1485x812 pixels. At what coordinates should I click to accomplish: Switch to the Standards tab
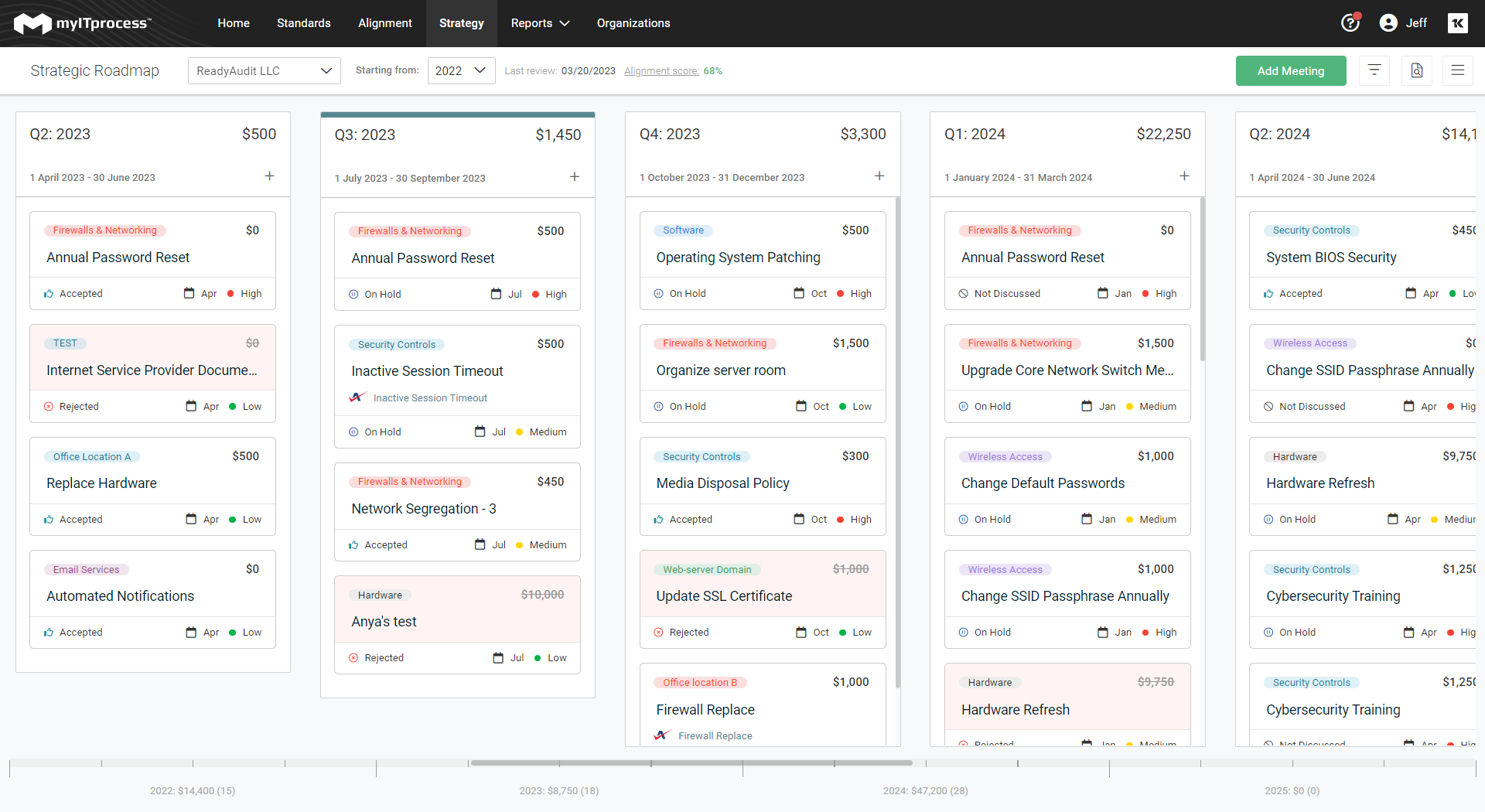303,23
